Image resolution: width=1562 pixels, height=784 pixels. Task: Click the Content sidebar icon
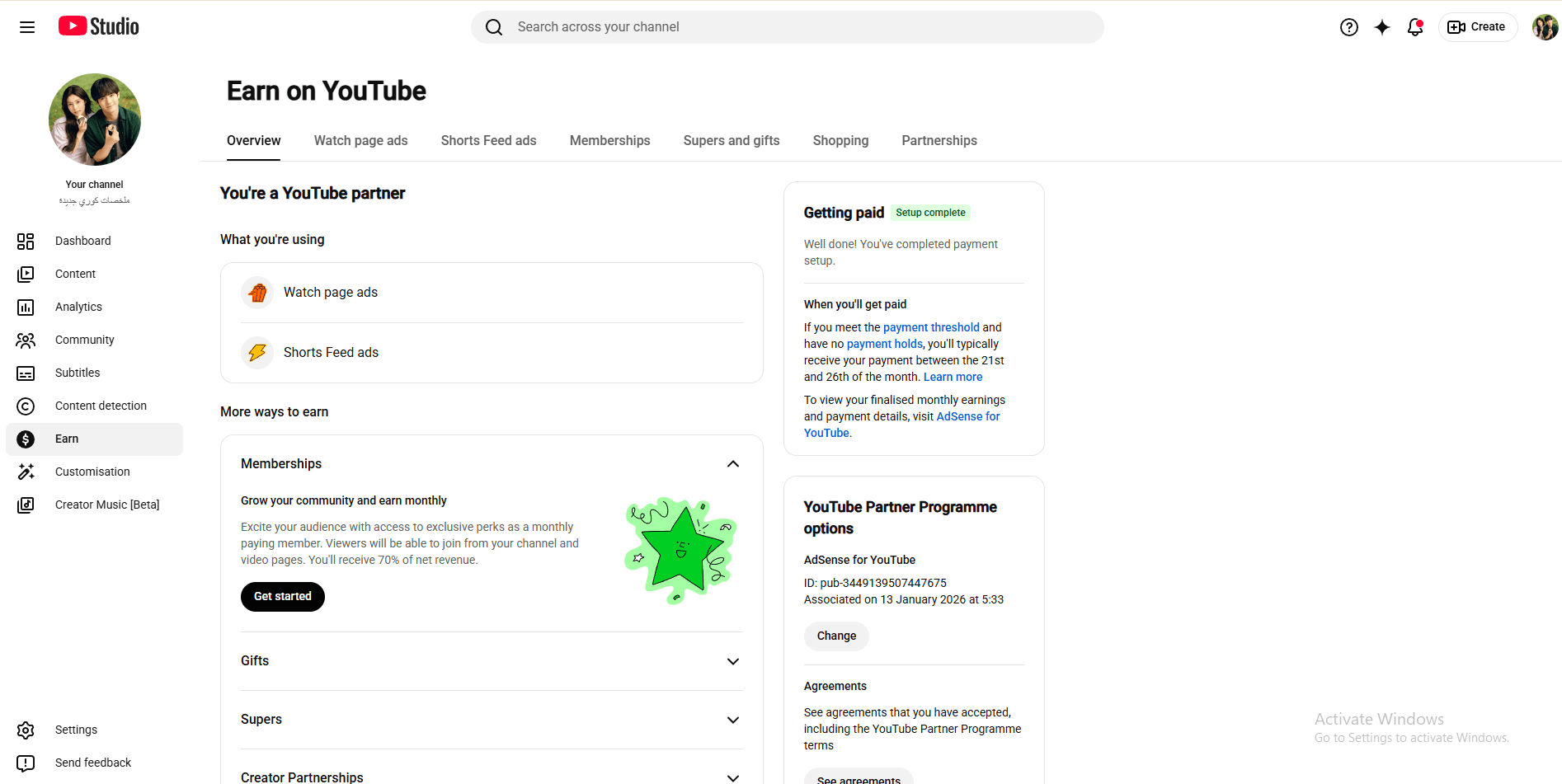coord(26,274)
